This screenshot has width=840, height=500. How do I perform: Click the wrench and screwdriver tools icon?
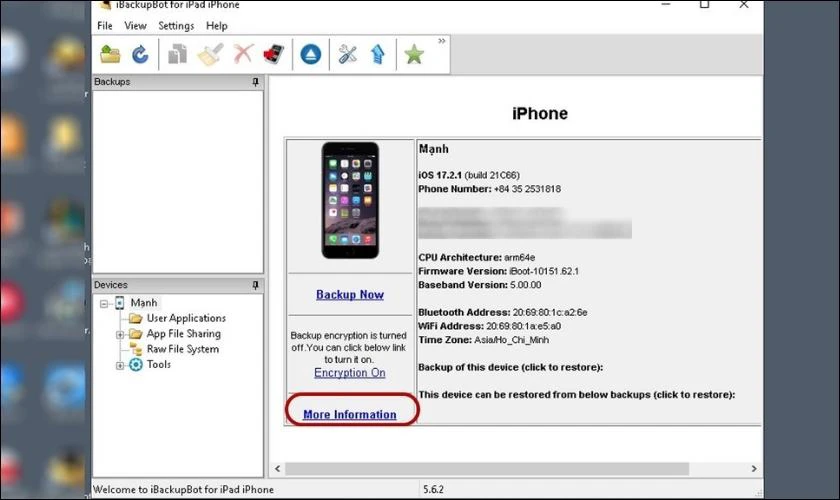(x=348, y=54)
